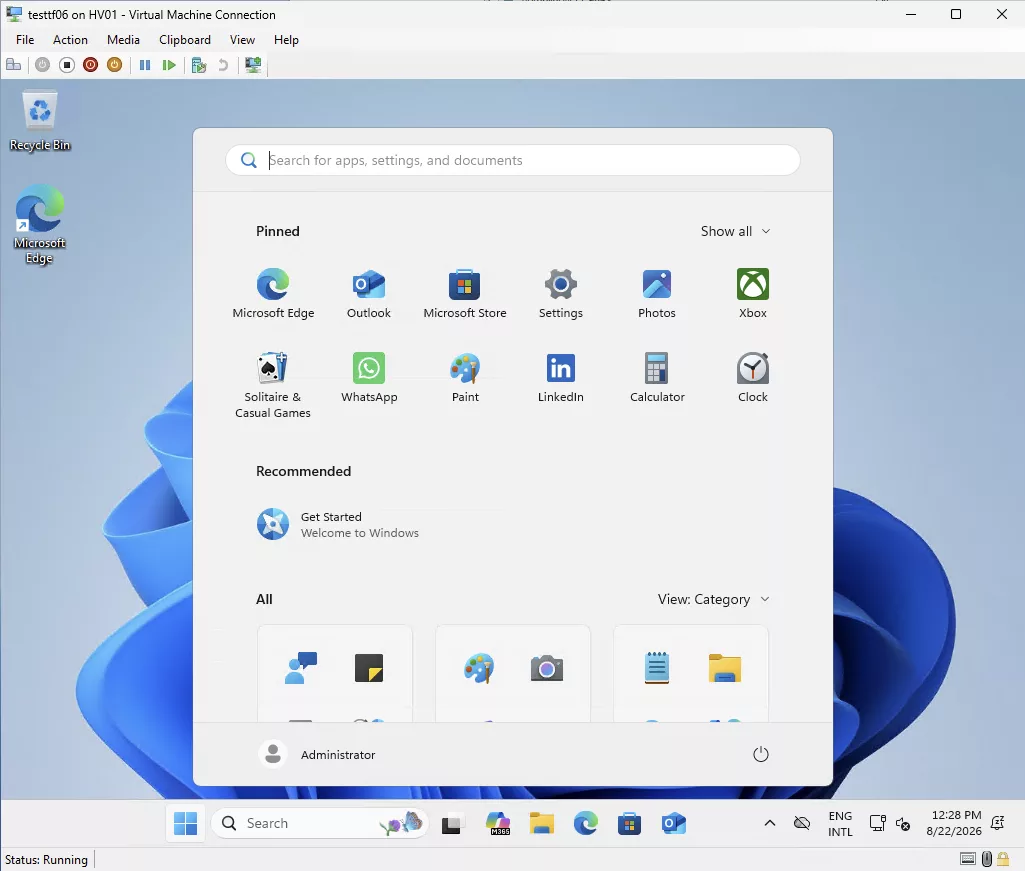Click the red Shut Down toolbar icon
The width and height of the screenshot is (1025, 871).
pos(90,65)
